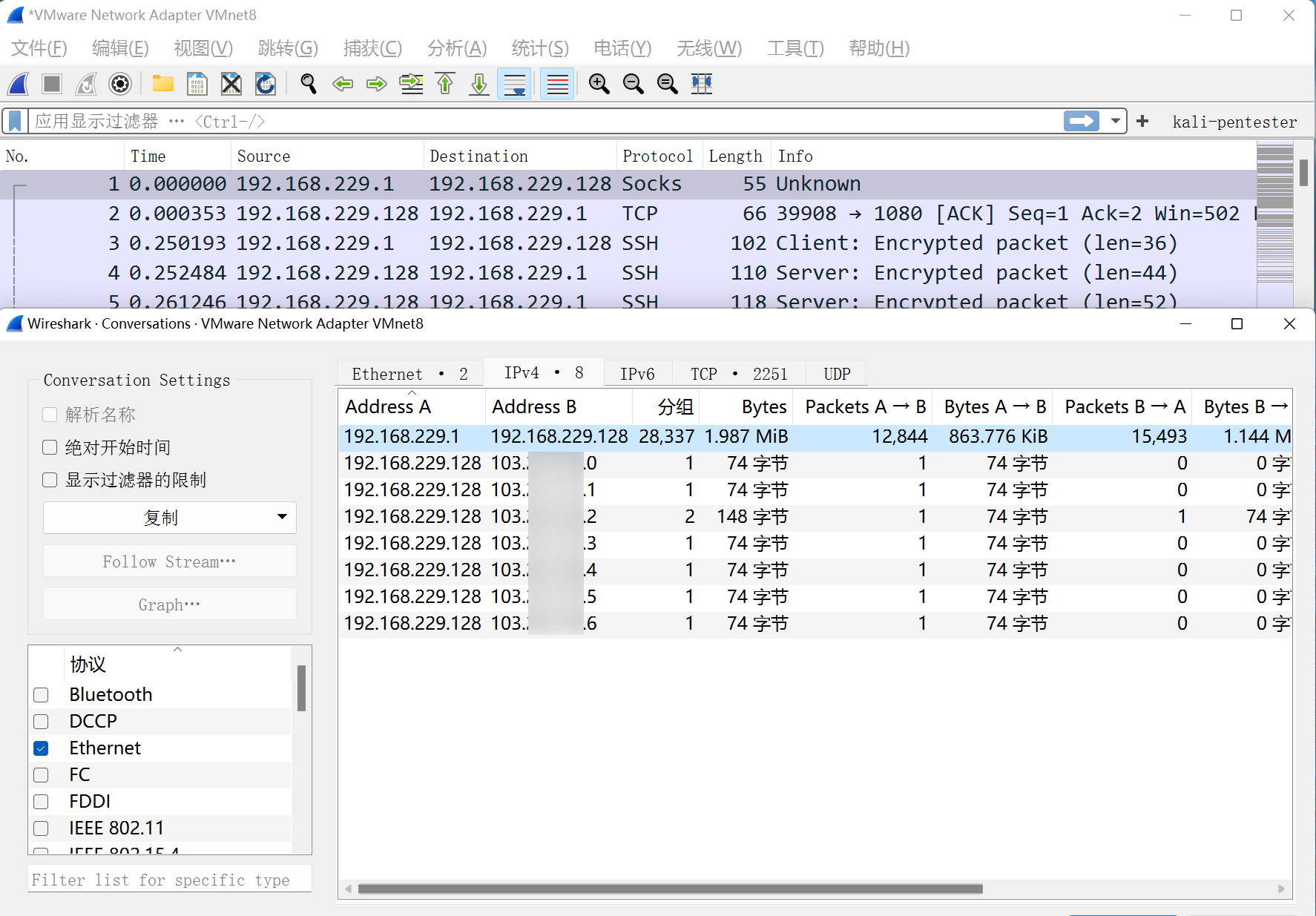Sort by Address B column header
This screenshot has height=916, width=1316.
[559, 406]
